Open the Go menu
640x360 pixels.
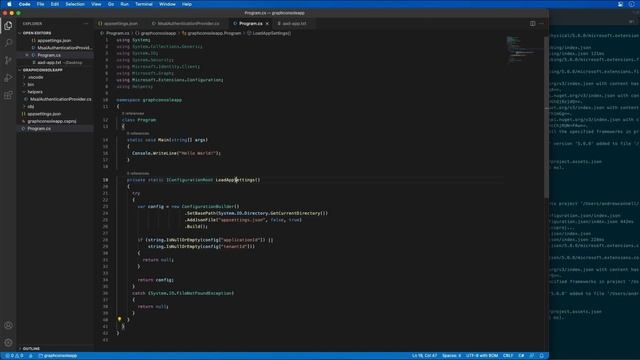(111, 4)
